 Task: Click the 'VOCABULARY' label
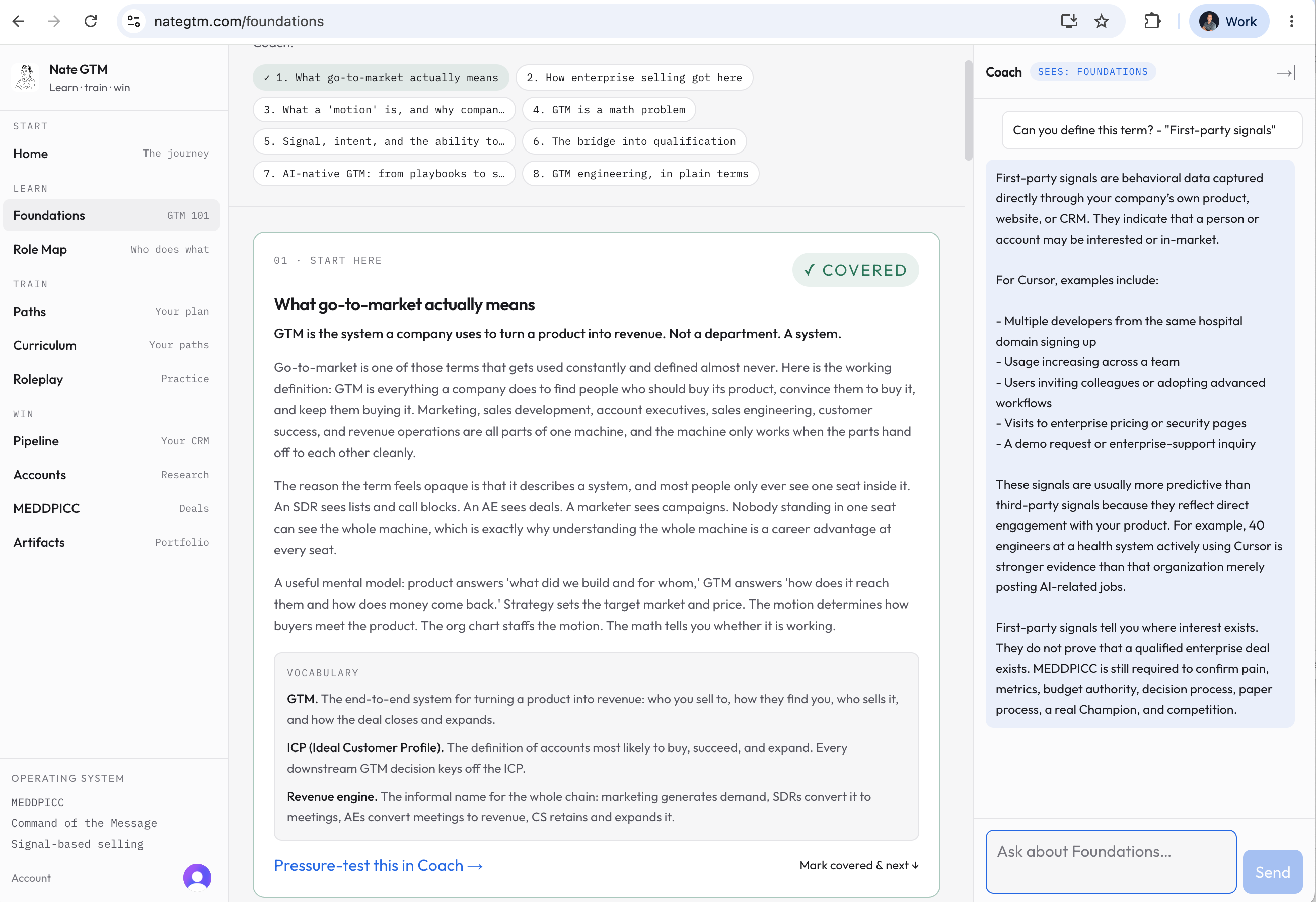pyautogui.click(x=323, y=673)
